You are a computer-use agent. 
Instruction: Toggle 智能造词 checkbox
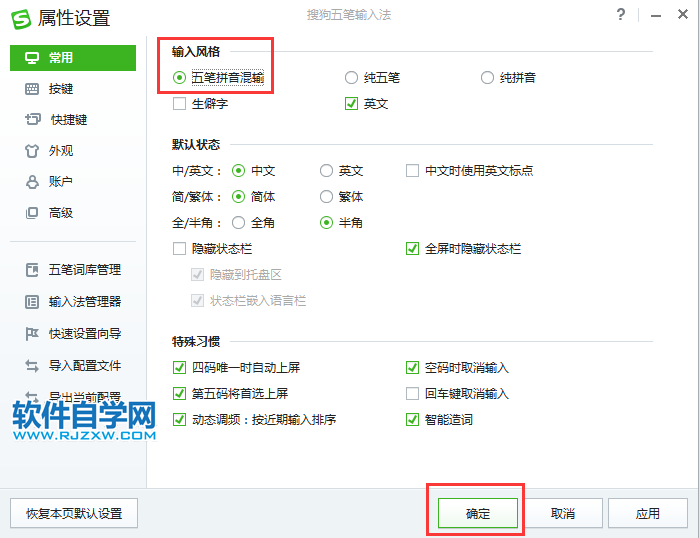click(412, 420)
